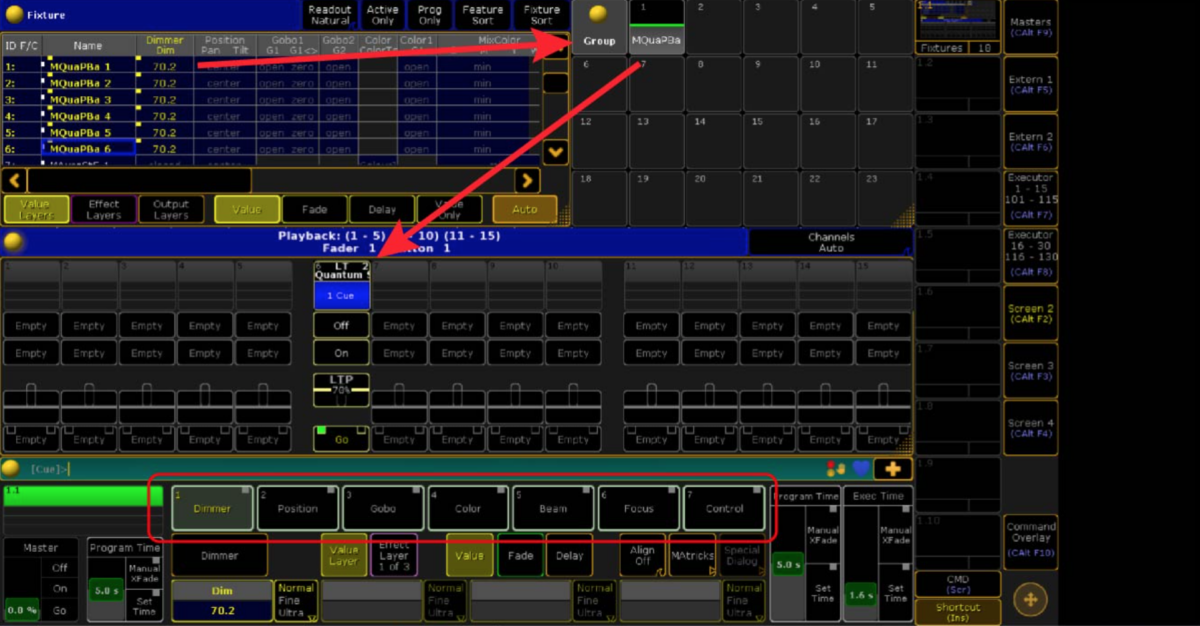The width and height of the screenshot is (1200, 626).
Task: Open the Command Overlay button
Action: [x=1030, y=540]
